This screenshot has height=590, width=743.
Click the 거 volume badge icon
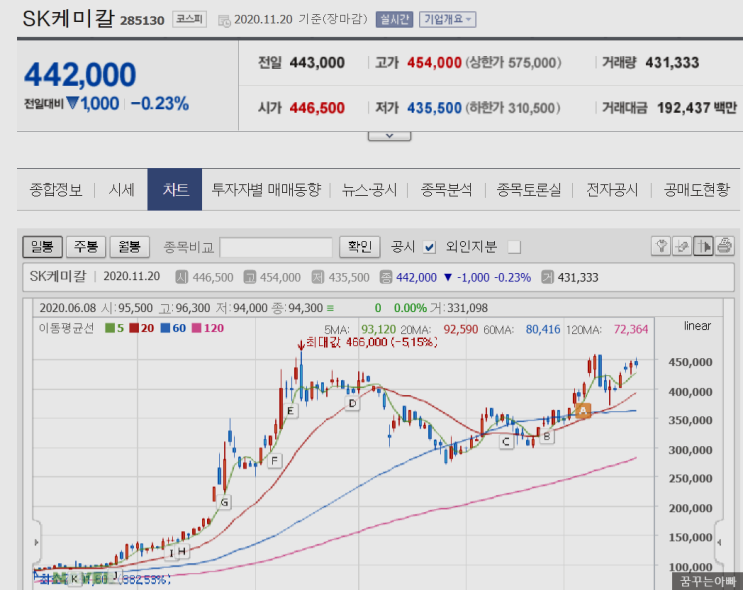547,277
